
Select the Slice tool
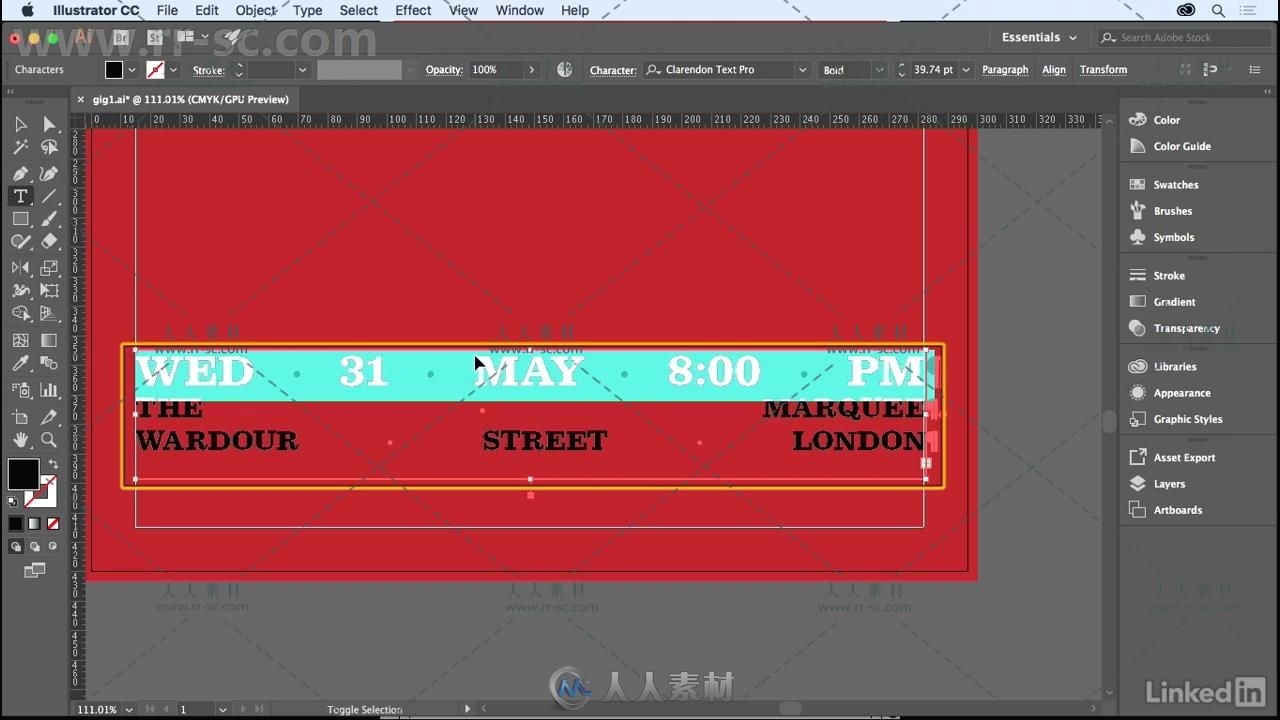[x=49, y=416]
